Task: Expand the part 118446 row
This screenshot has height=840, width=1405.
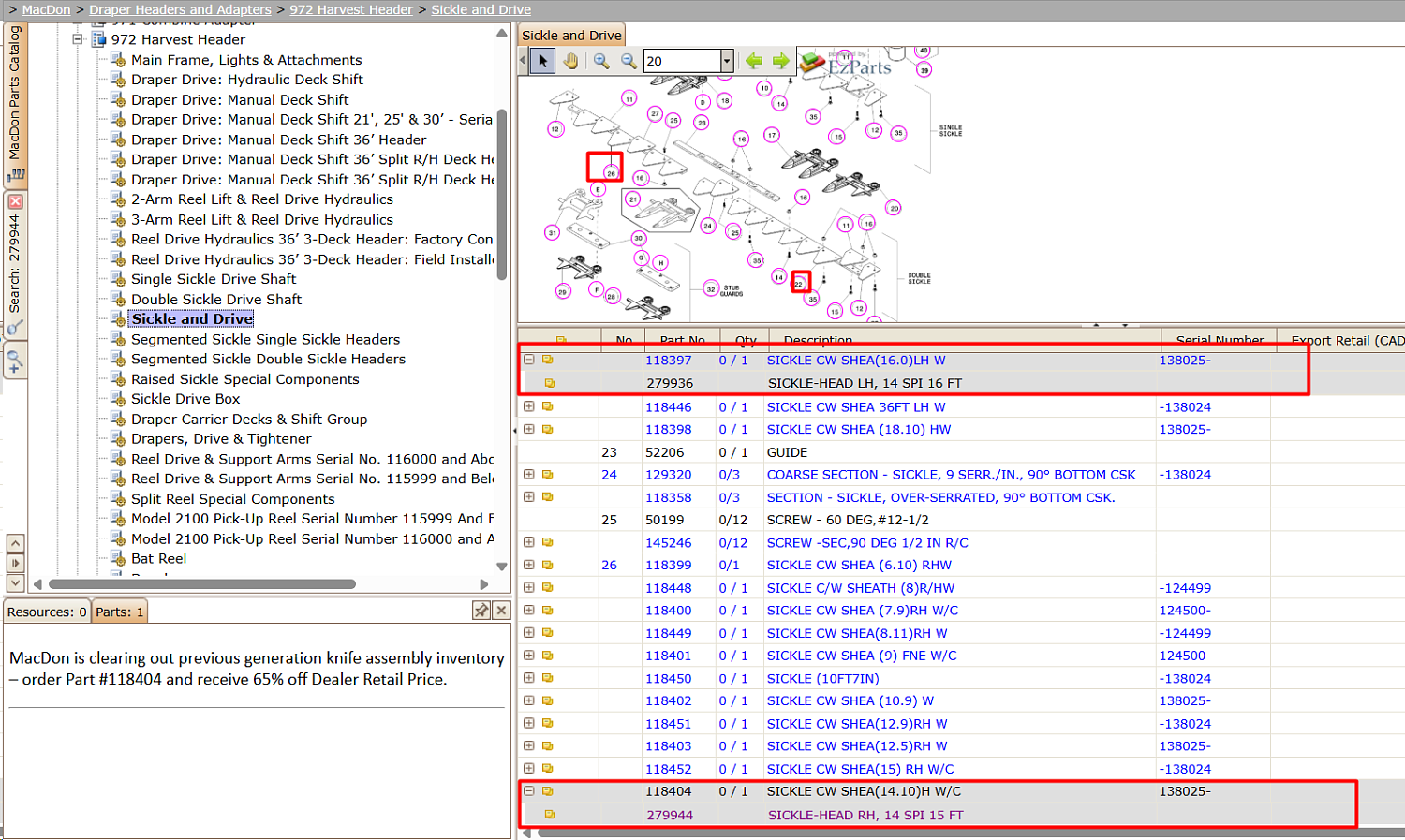Action: pos(529,406)
